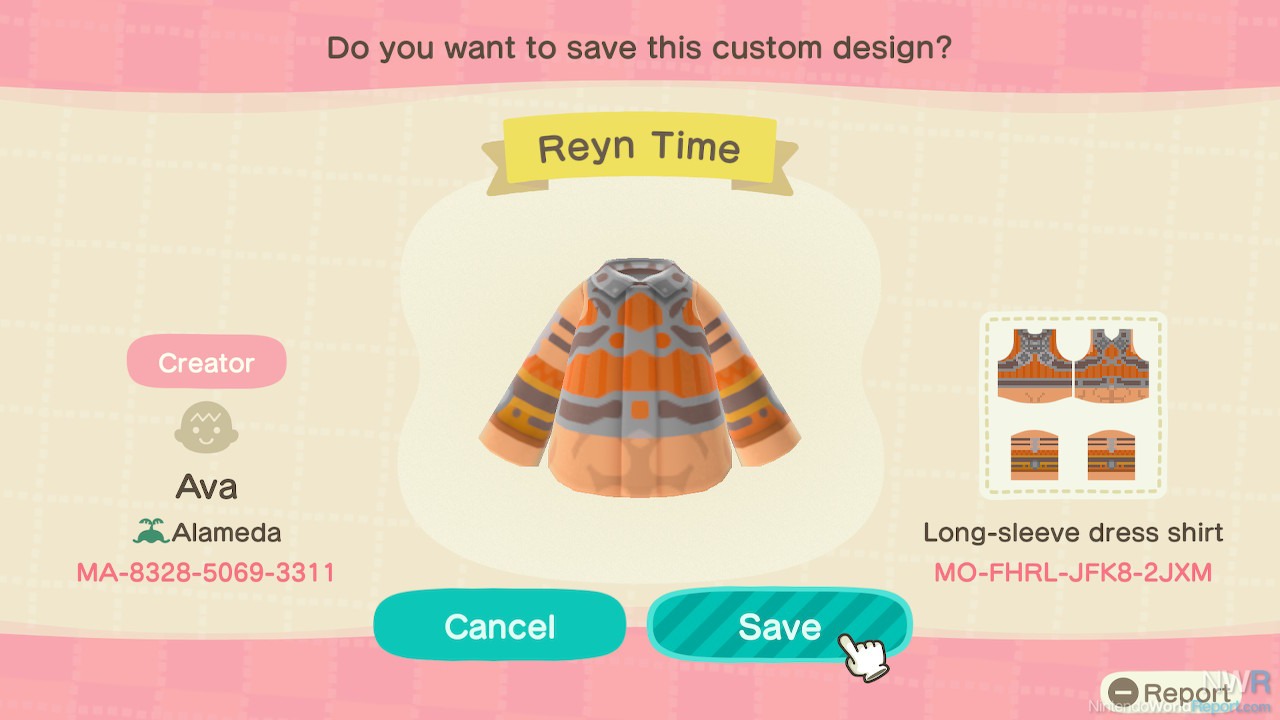Select the creator's smiling face icon
The image size is (1280, 720).
206,430
